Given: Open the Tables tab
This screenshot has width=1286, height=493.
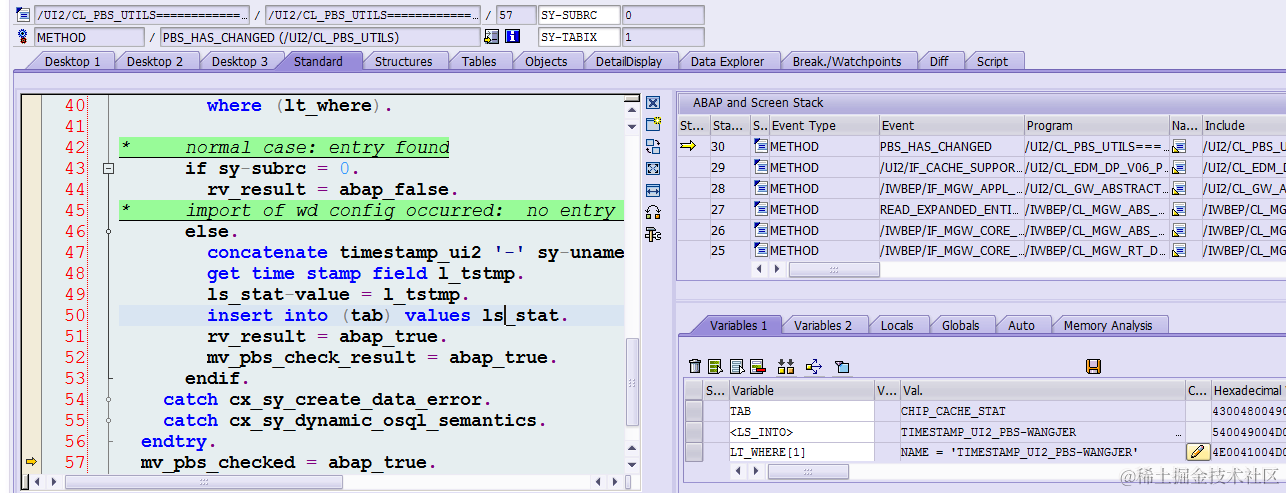Looking at the screenshot, I should 479,61.
